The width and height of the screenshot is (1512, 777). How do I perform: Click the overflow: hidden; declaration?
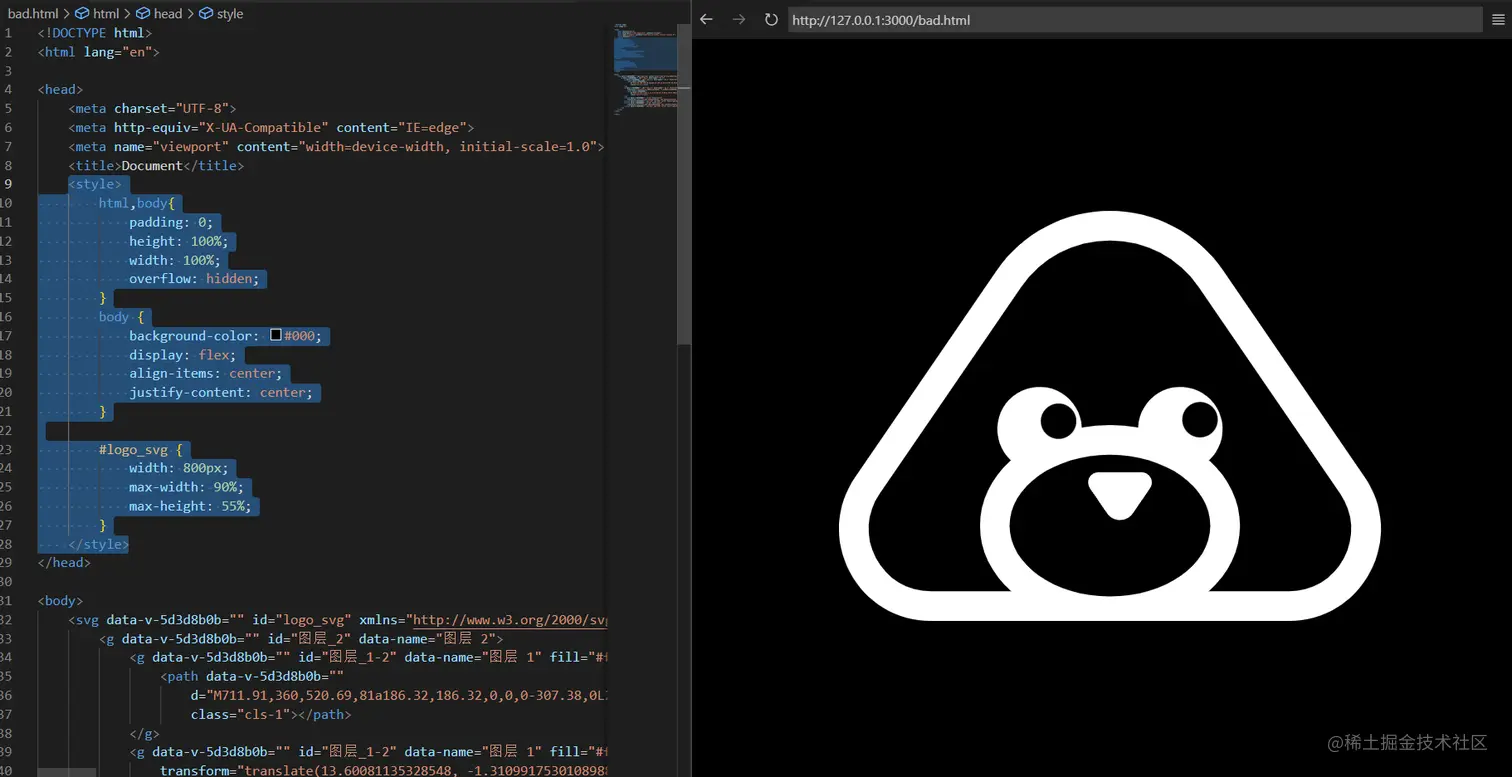[194, 279]
